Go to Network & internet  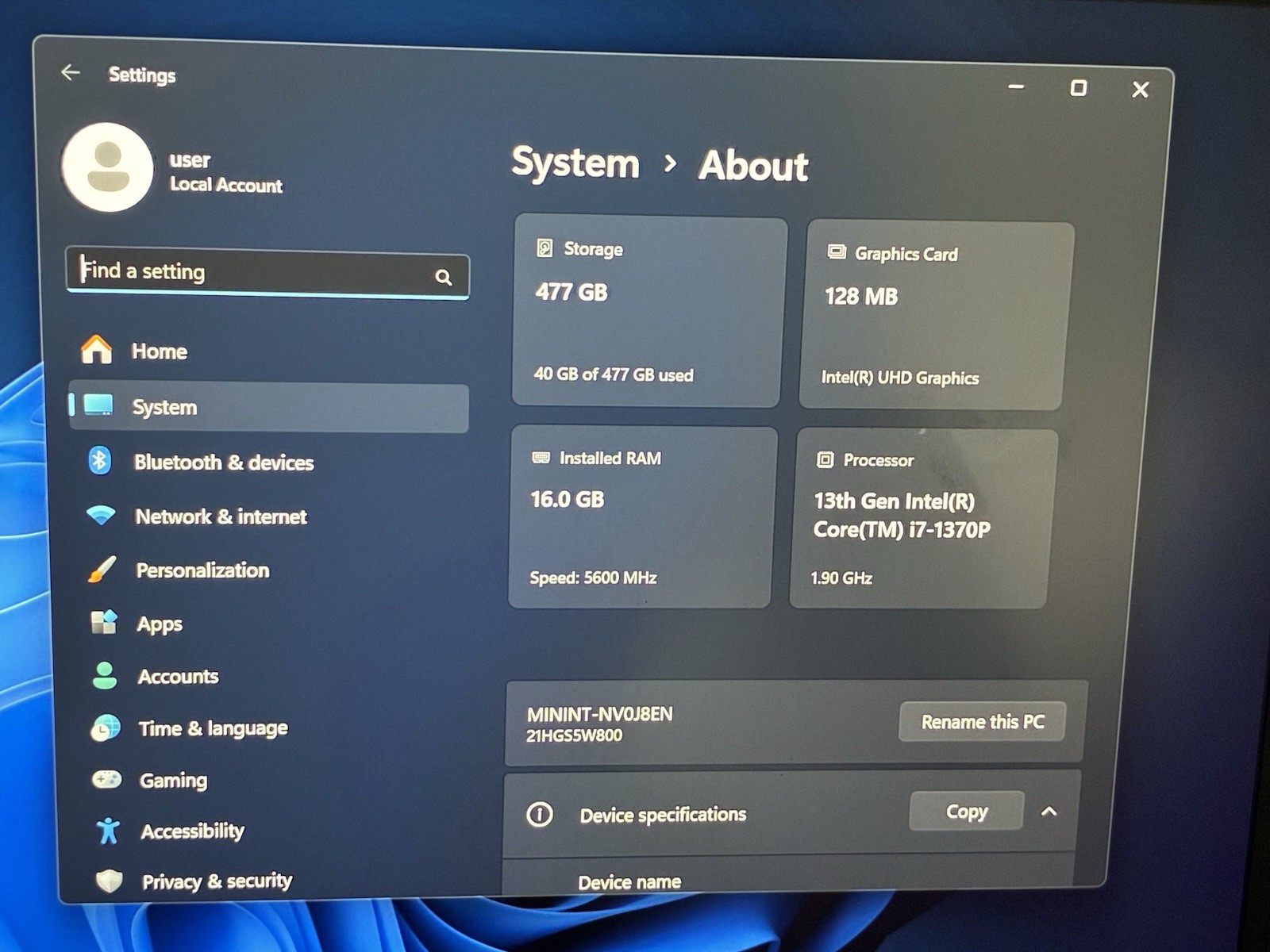(270, 516)
